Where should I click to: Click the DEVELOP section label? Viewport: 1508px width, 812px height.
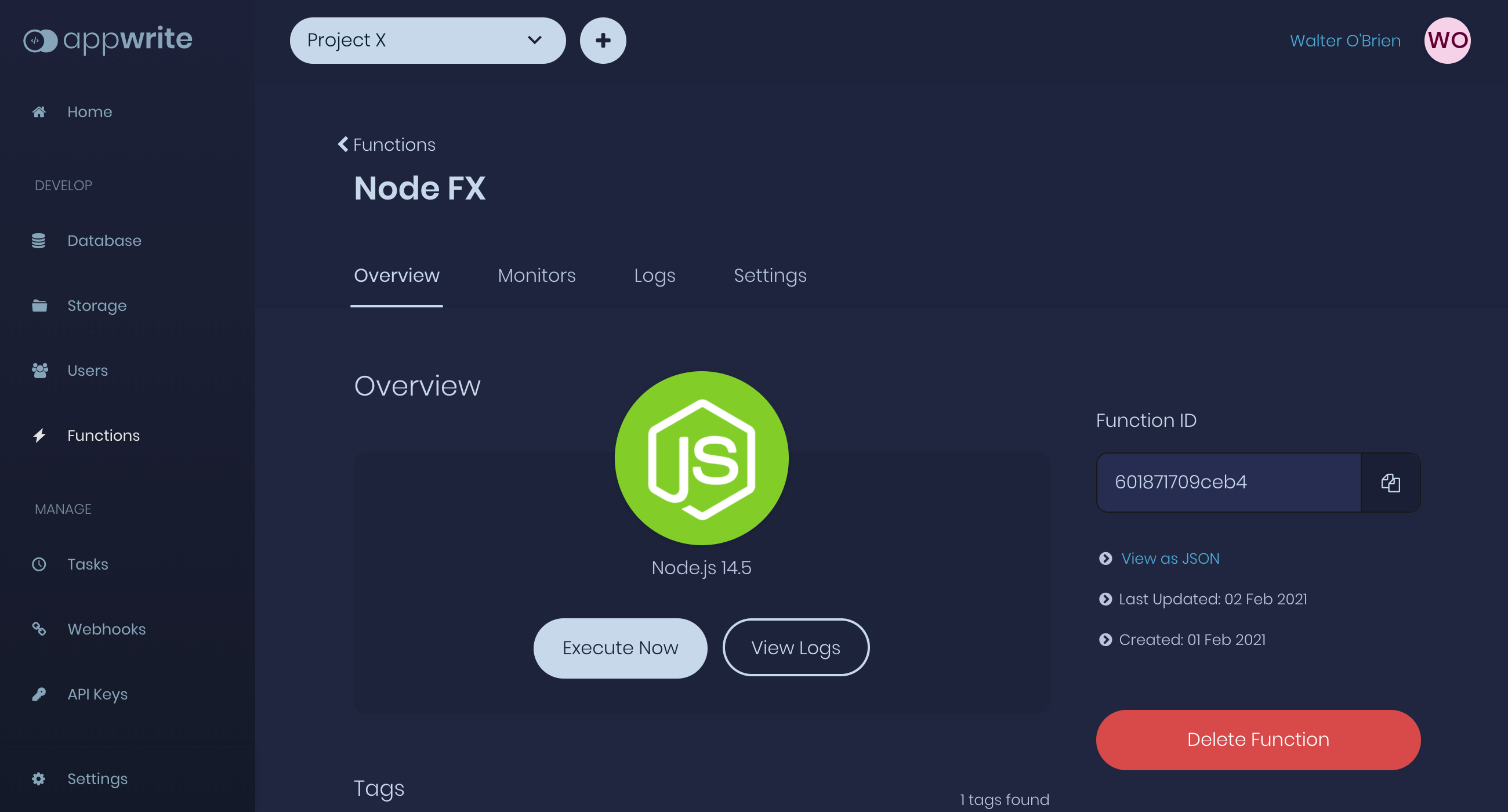pos(63,186)
